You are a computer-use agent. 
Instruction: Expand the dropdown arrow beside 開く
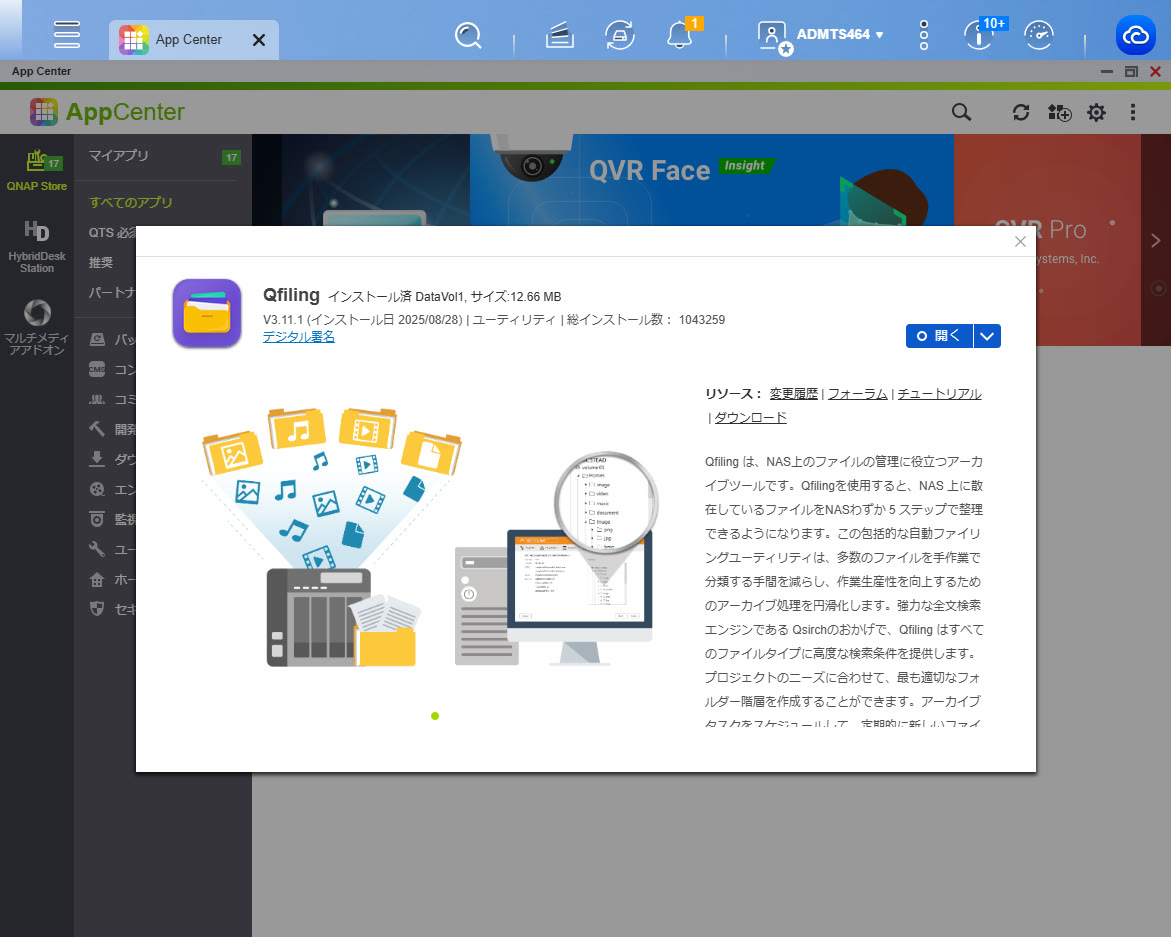tap(987, 336)
